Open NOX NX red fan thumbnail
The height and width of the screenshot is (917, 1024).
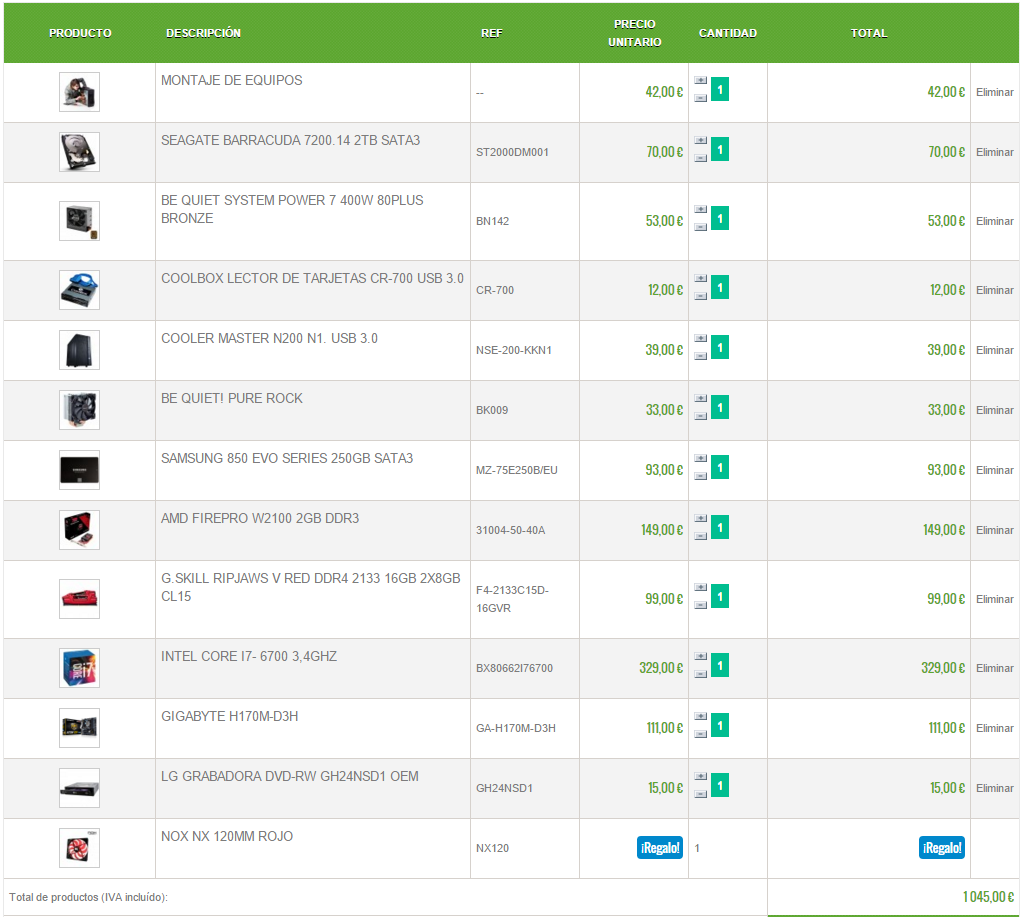pyautogui.click(x=79, y=848)
